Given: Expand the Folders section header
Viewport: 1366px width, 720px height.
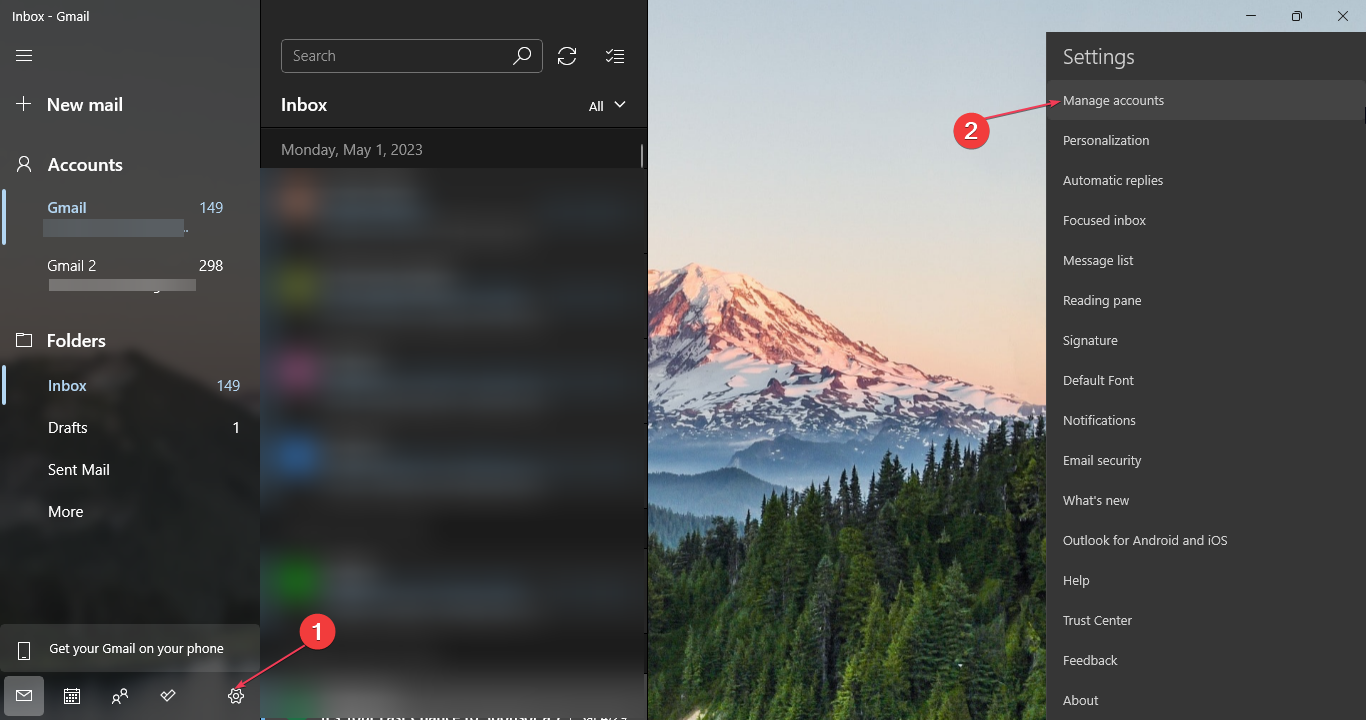Looking at the screenshot, I should pyautogui.click(x=76, y=341).
